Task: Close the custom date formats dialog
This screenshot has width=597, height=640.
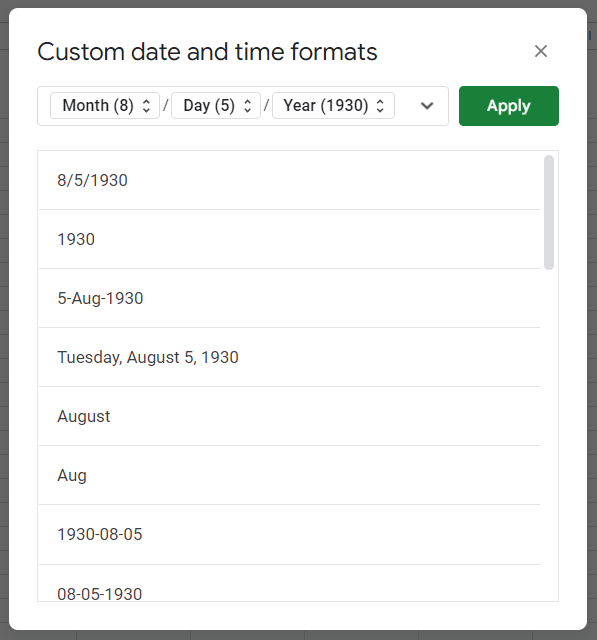Action: pyautogui.click(x=541, y=51)
